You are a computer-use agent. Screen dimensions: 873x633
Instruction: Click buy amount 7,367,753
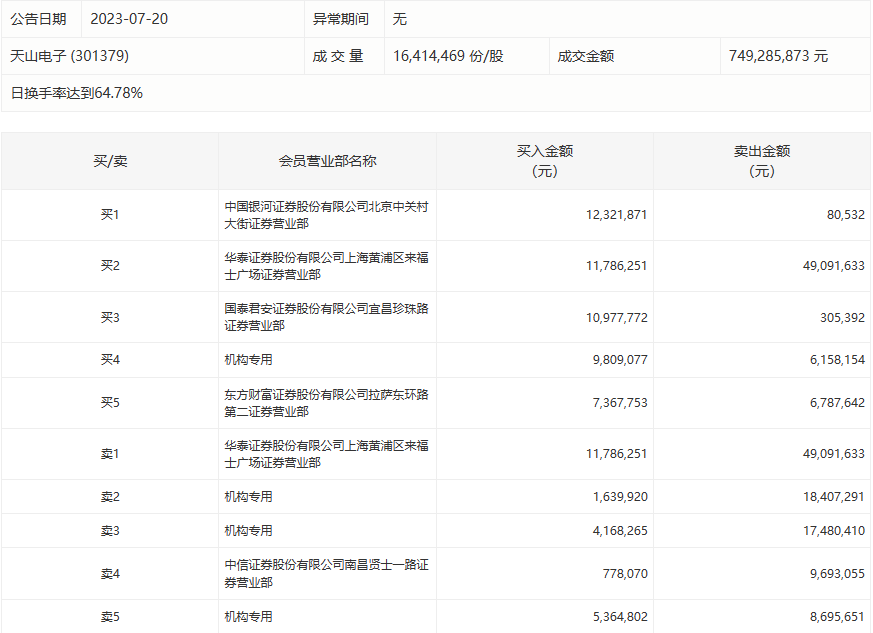(620, 403)
